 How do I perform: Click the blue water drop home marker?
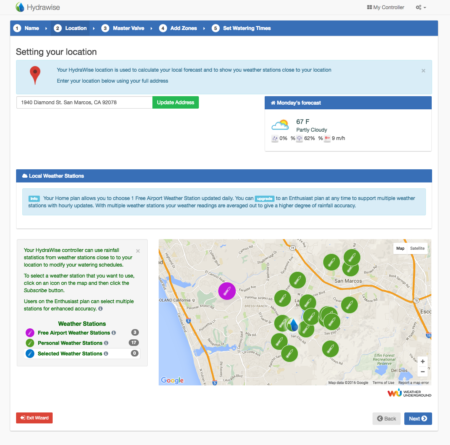pos(293,324)
